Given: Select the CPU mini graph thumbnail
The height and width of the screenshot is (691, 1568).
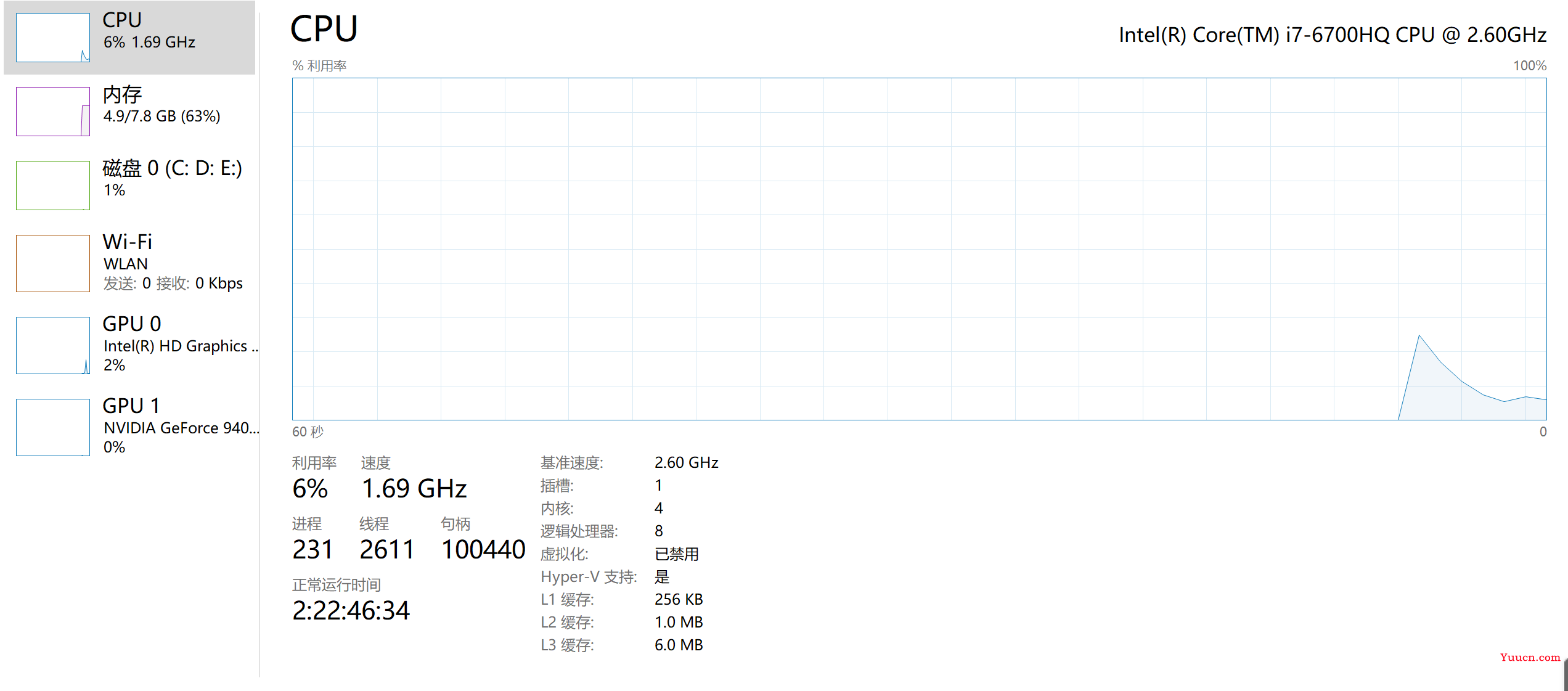Looking at the screenshot, I should tap(53, 38).
